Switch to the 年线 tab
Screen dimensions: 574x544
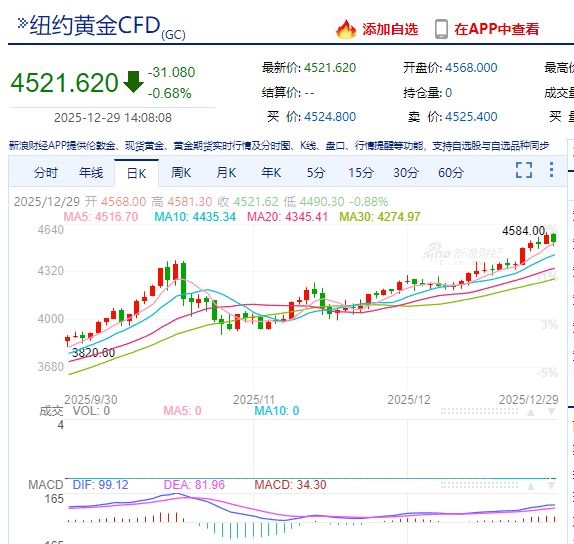coord(91,172)
